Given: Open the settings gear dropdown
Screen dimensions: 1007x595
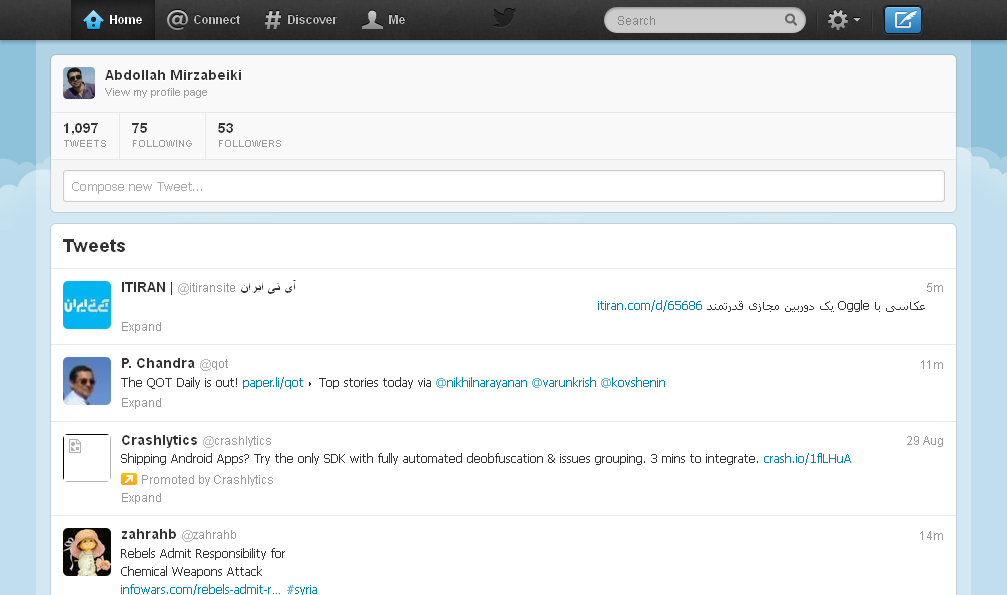Looking at the screenshot, I should [843, 20].
